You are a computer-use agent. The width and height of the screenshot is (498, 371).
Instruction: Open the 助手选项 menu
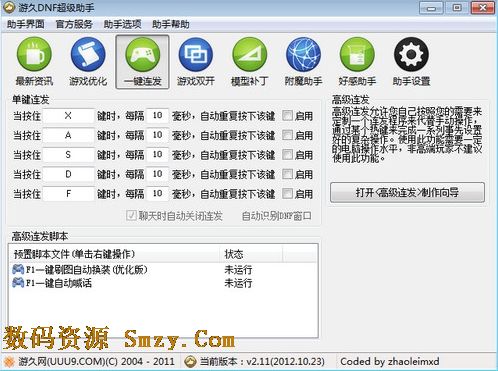[x=122, y=24]
